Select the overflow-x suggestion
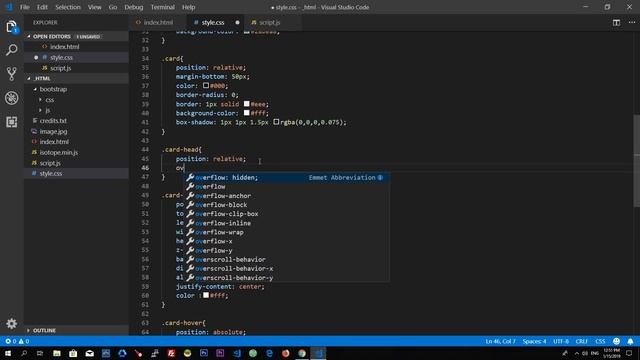 [x=286, y=241]
